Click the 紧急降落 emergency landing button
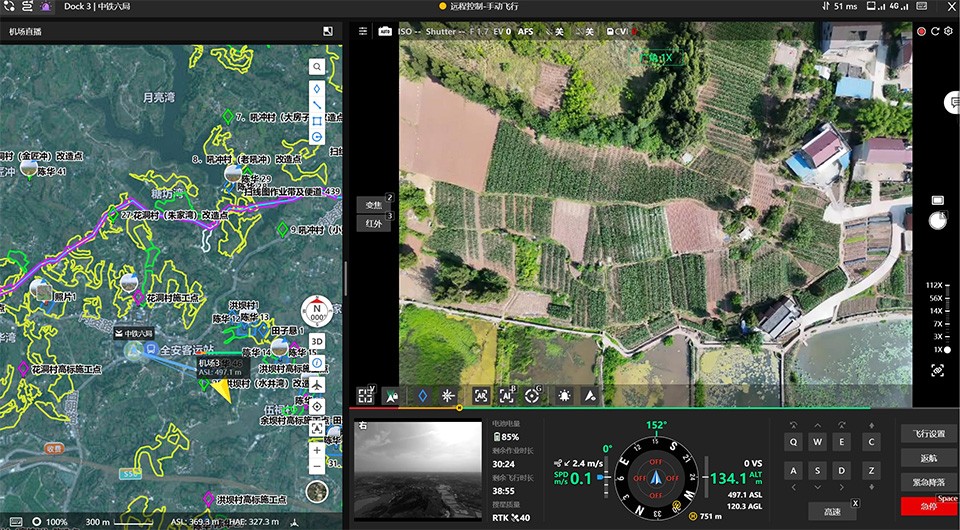 point(929,482)
